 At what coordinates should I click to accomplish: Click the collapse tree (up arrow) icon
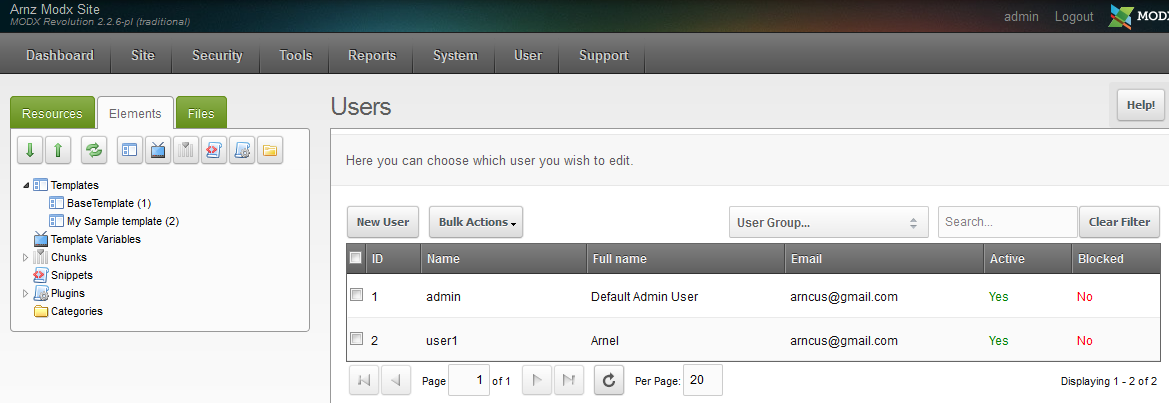[58, 151]
